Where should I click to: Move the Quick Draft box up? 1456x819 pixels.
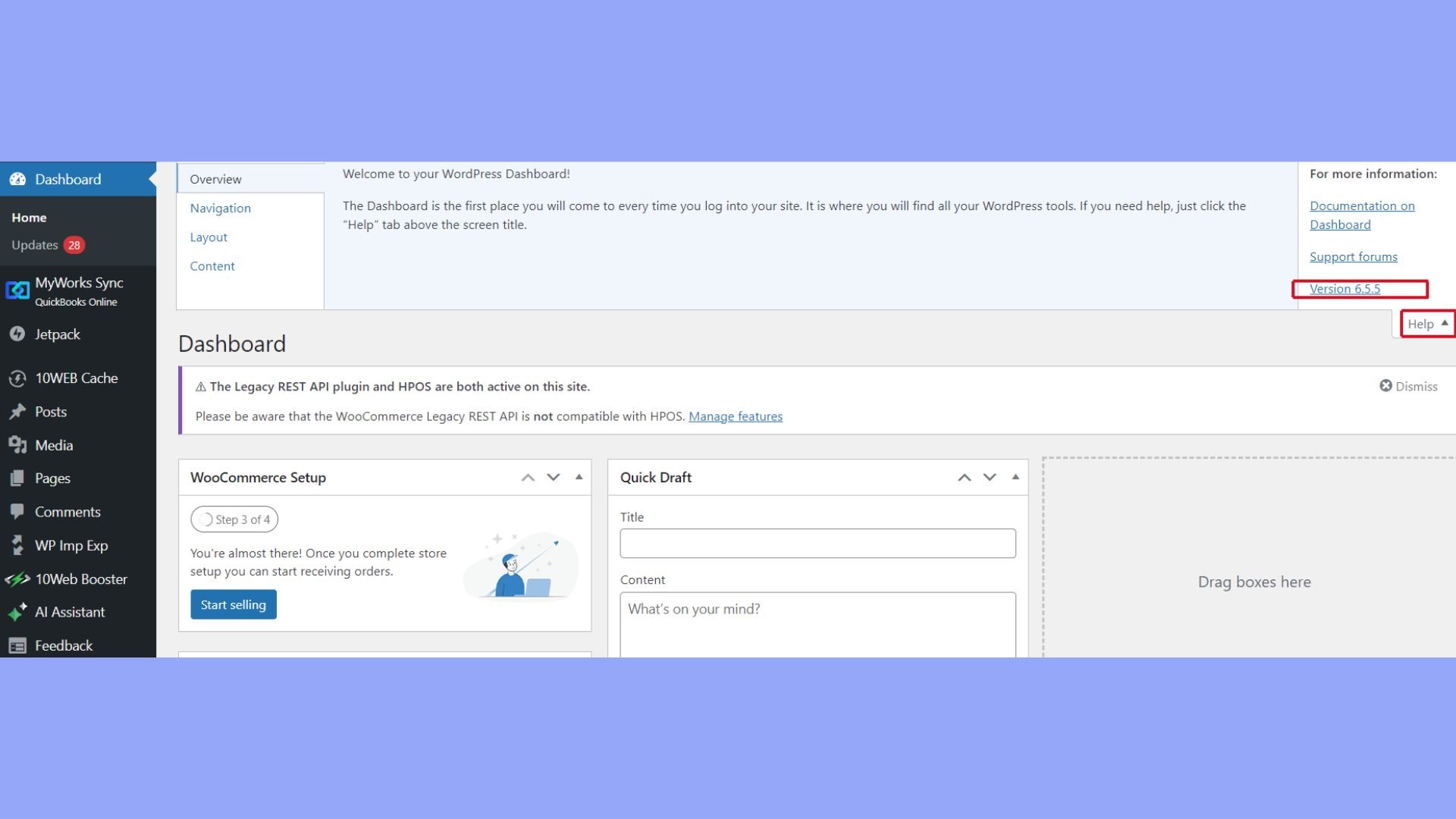click(x=965, y=477)
